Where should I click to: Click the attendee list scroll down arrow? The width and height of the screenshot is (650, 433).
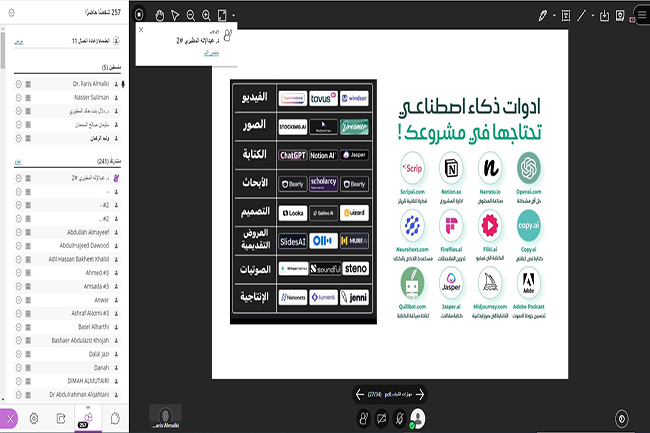point(3,400)
